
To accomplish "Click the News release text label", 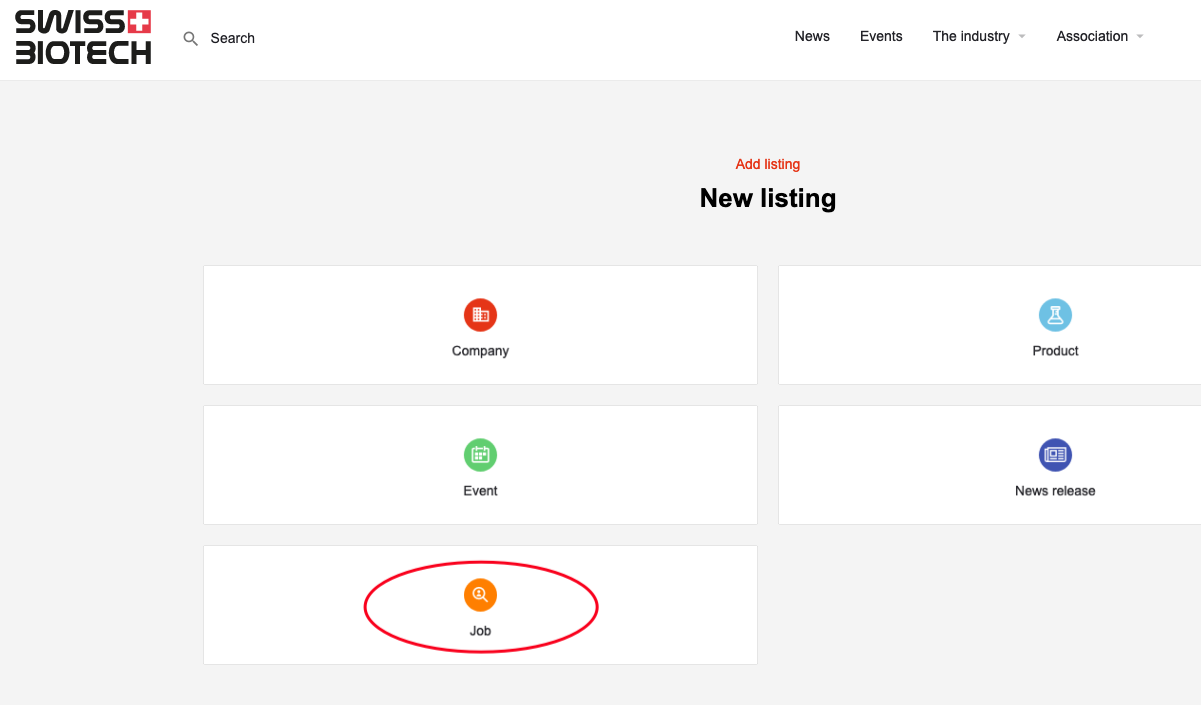I will pyautogui.click(x=1055, y=491).
